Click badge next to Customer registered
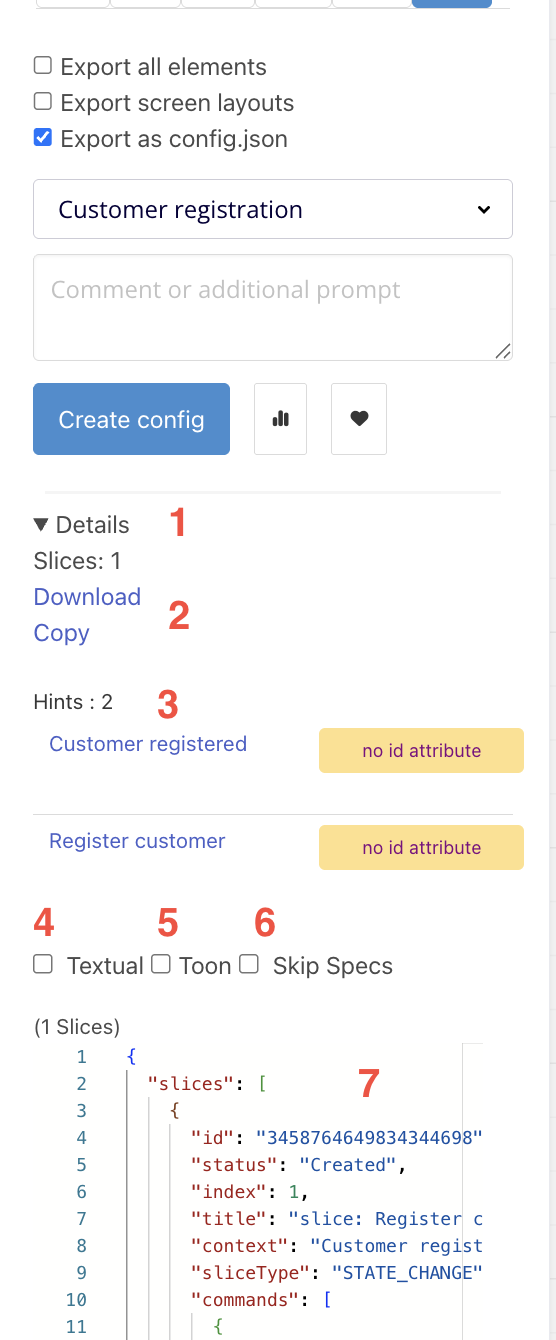This screenshot has height=1340, width=556. coord(421,751)
